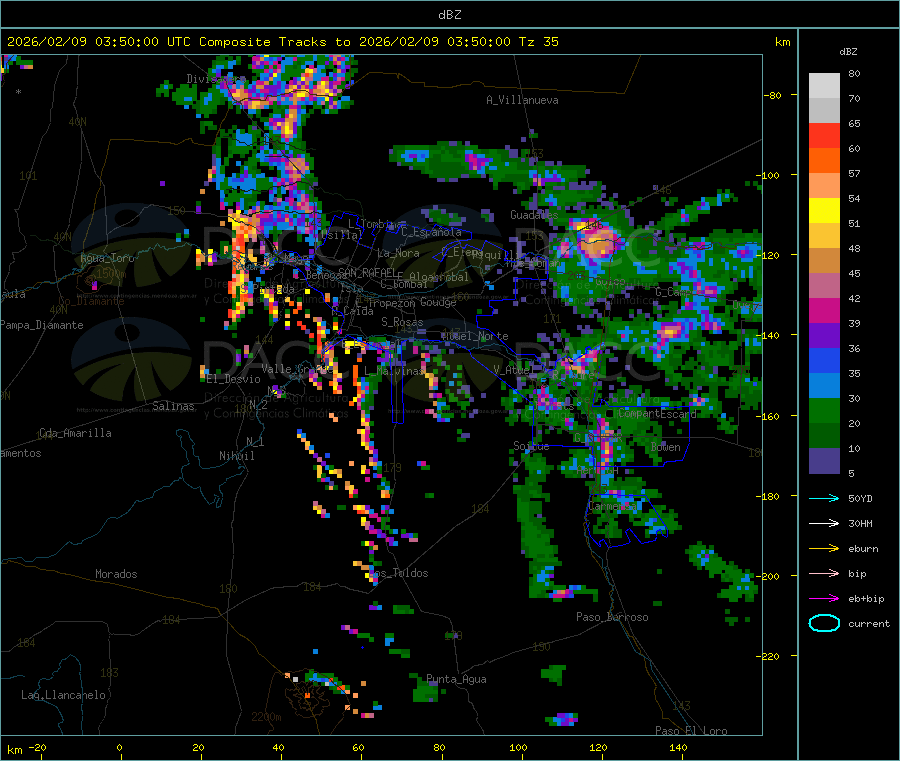The width and height of the screenshot is (900, 761).
Task: Click the 'L_Malvinas' map label
Action: [x=394, y=371]
